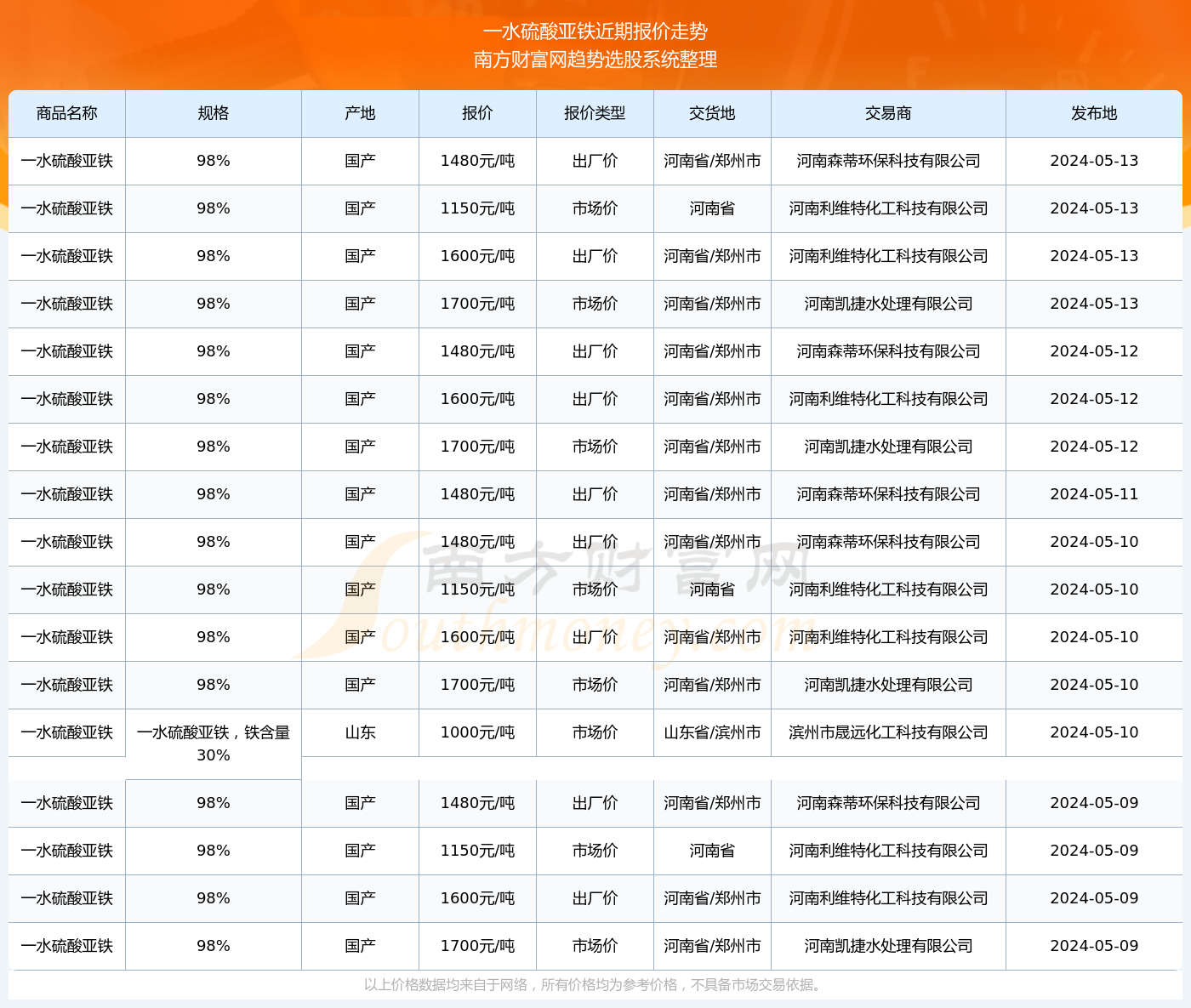Image resolution: width=1191 pixels, height=1008 pixels.
Task: Click 河南森蒂环保科技有限公司 in the 2024-05-13 row
Action: point(888,161)
